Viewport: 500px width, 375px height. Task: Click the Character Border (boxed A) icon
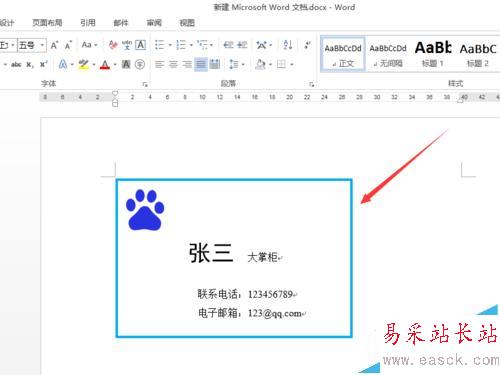click(140, 45)
